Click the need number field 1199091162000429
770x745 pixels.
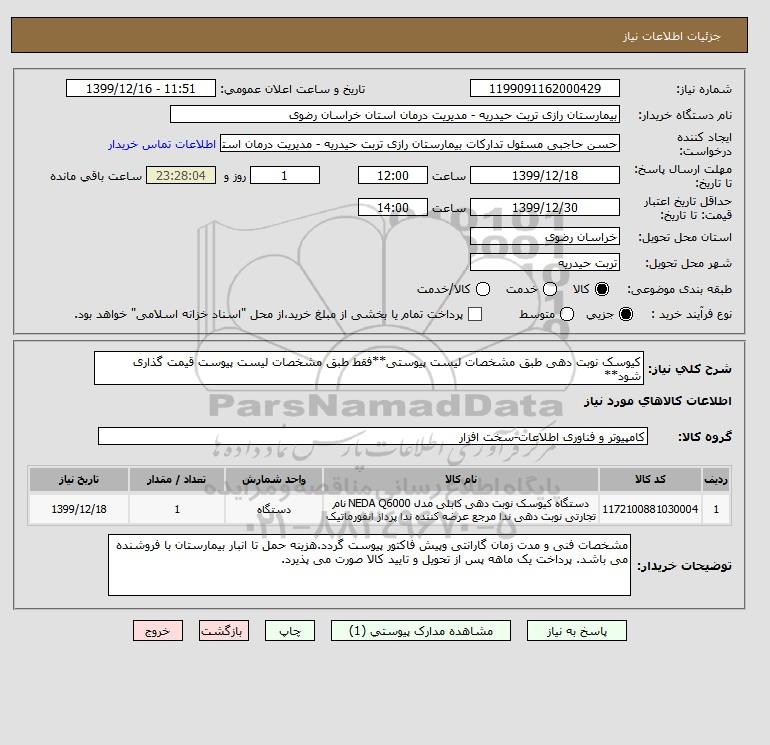545,88
